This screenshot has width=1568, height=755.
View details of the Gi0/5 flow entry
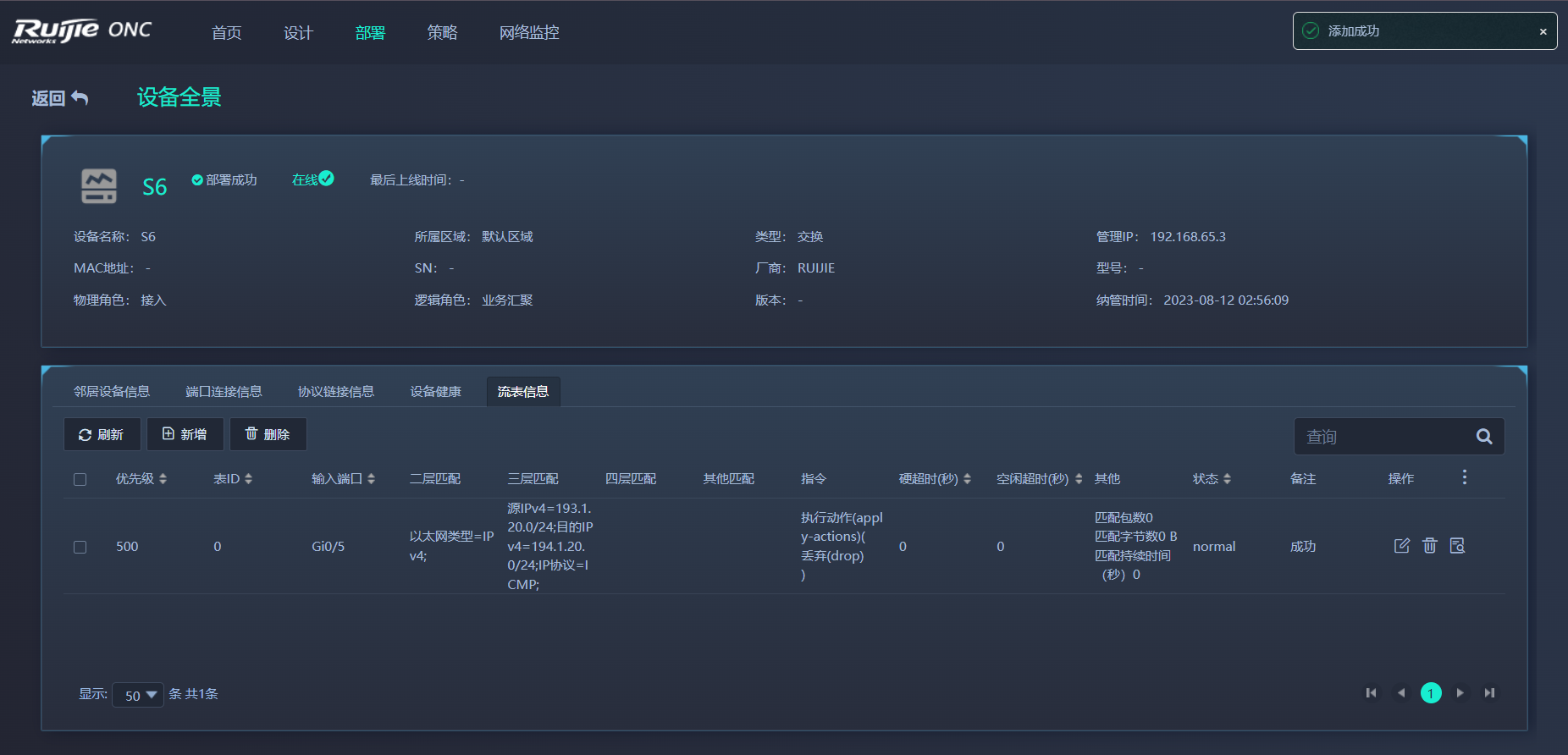(1457, 546)
